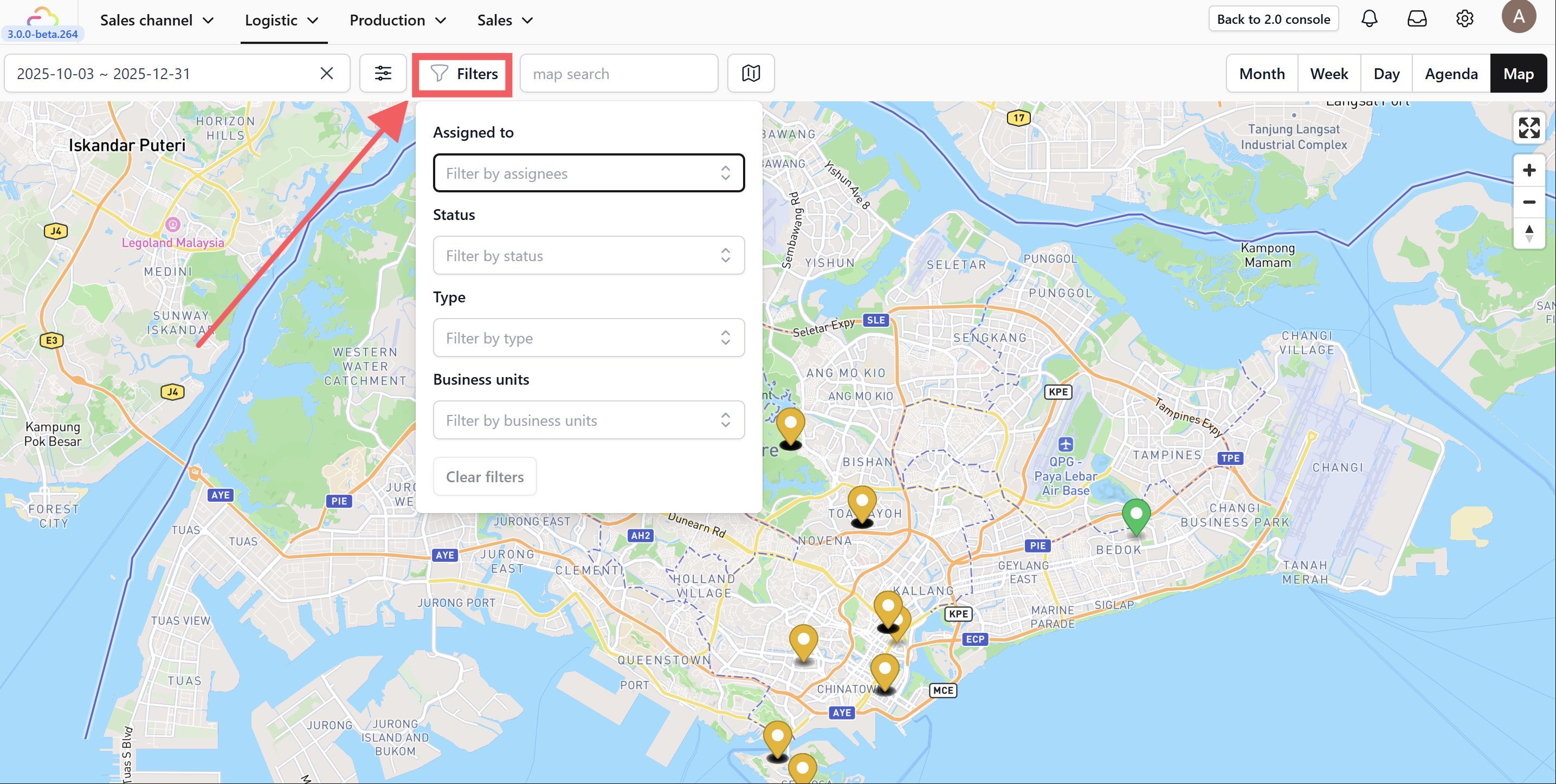Click the sliders settings icon button
Viewport: 1556px width, 784px height.
(383, 73)
